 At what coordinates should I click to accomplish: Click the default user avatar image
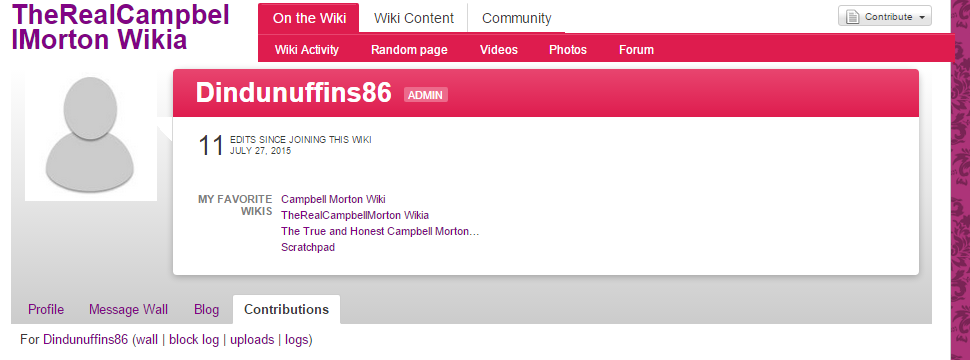[90, 135]
